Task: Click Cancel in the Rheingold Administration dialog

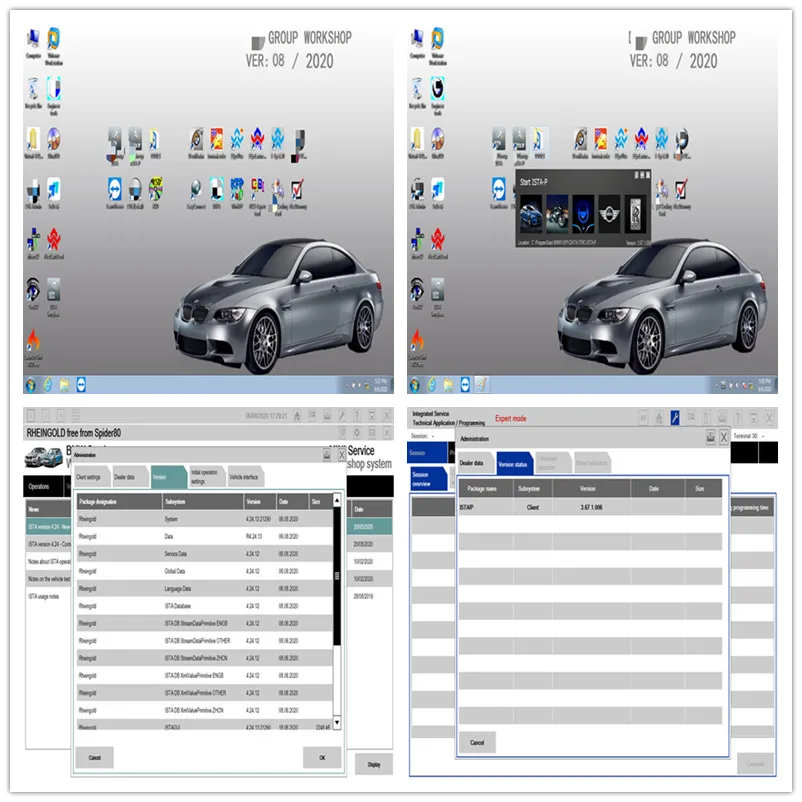Action: (x=95, y=757)
